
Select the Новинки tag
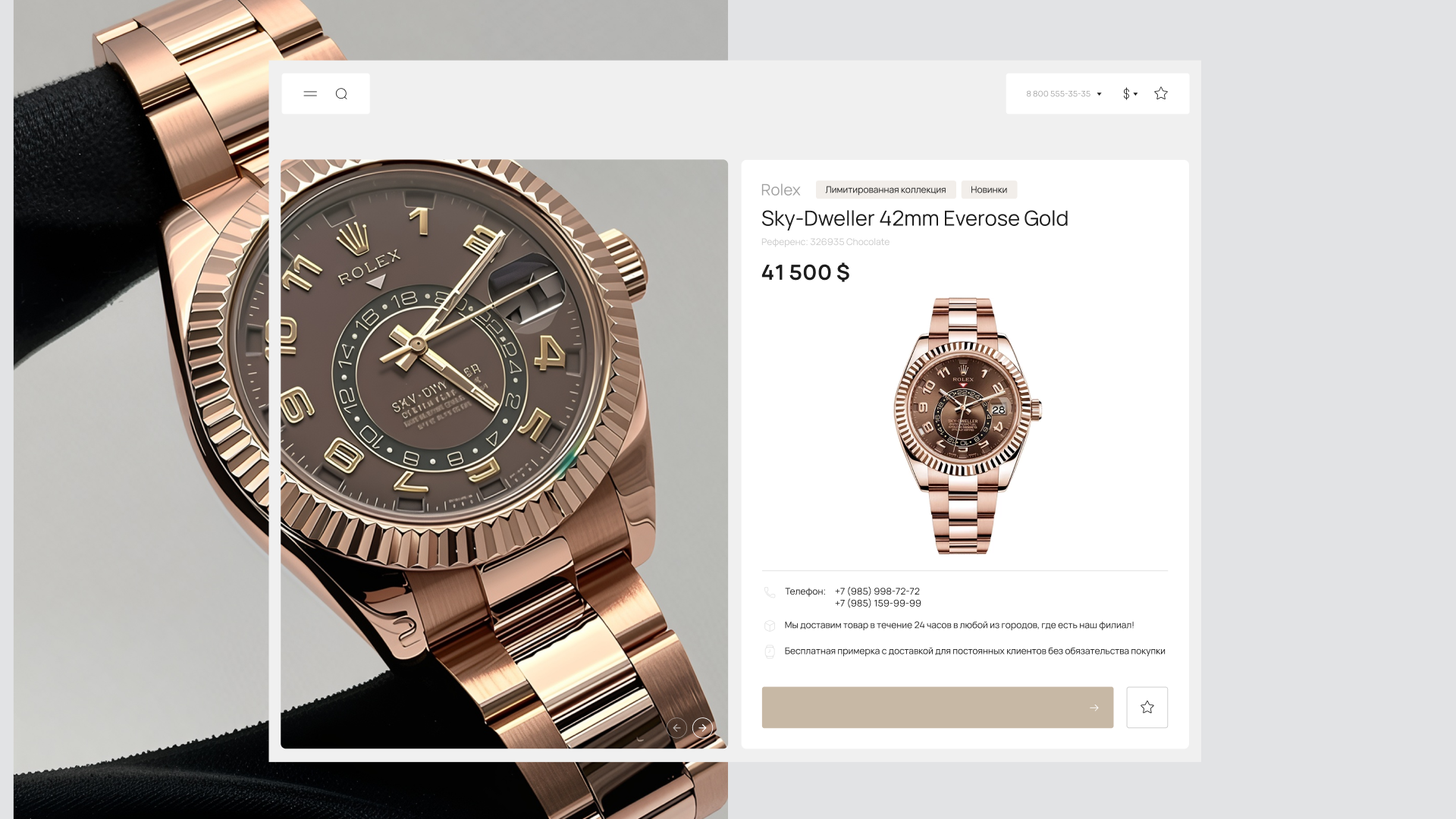click(989, 190)
